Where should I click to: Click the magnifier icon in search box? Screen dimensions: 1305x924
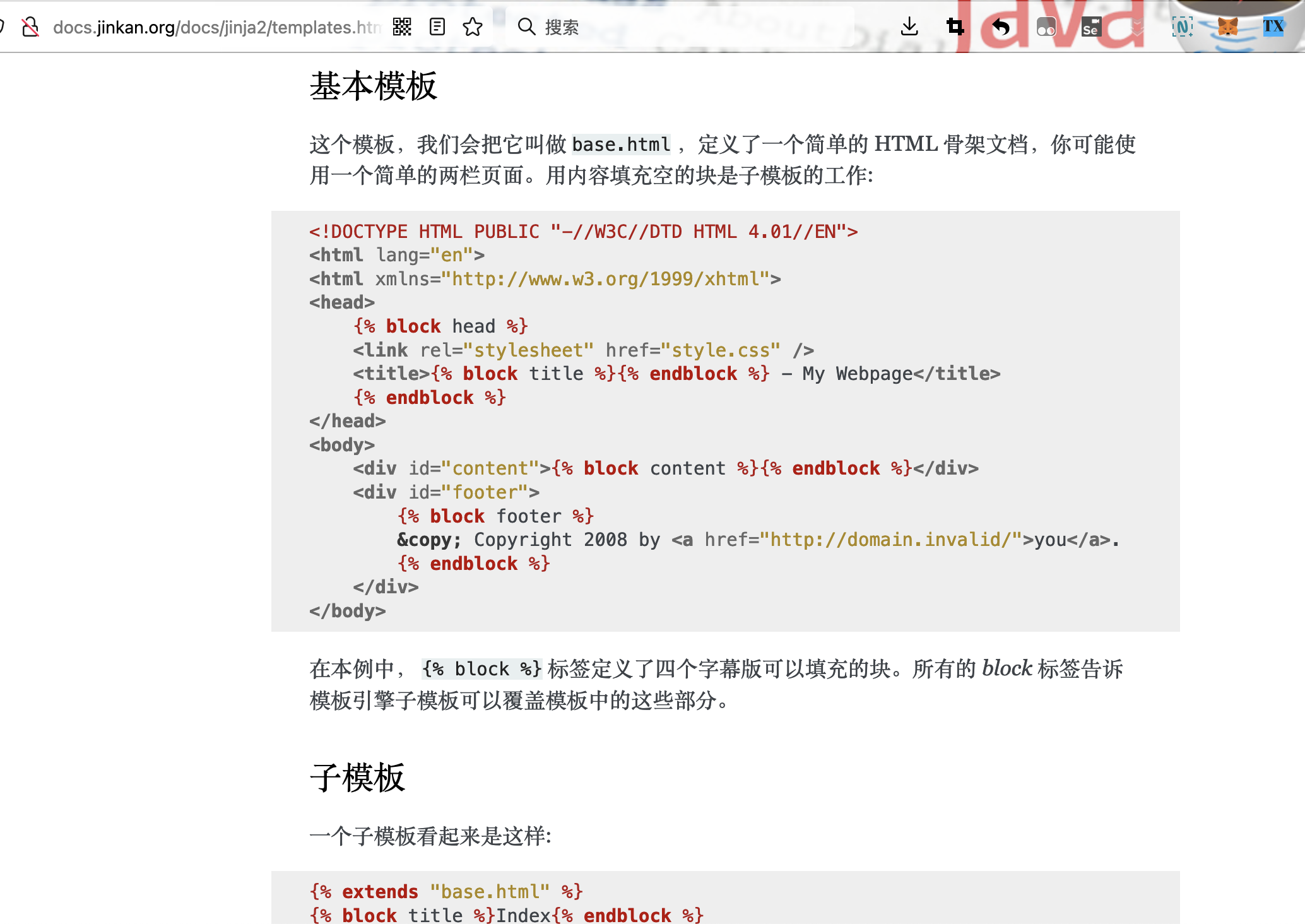(526, 27)
